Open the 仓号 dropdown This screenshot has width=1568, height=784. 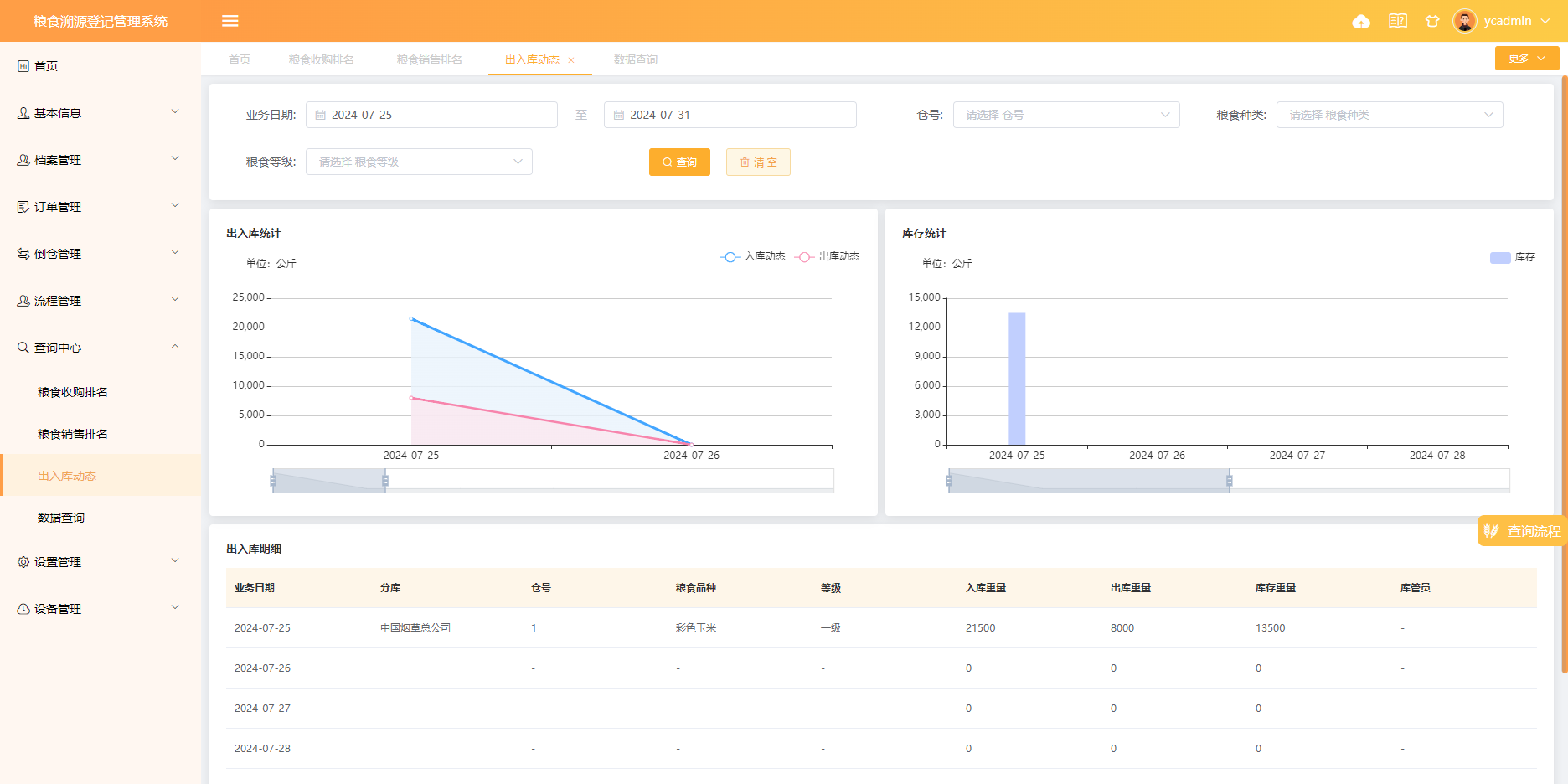tap(1065, 115)
